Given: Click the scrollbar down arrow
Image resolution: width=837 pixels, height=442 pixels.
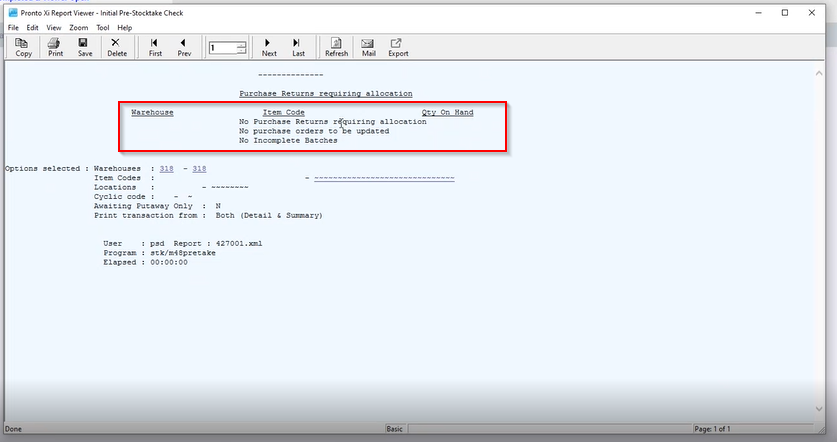Looking at the screenshot, I should [x=819, y=409].
